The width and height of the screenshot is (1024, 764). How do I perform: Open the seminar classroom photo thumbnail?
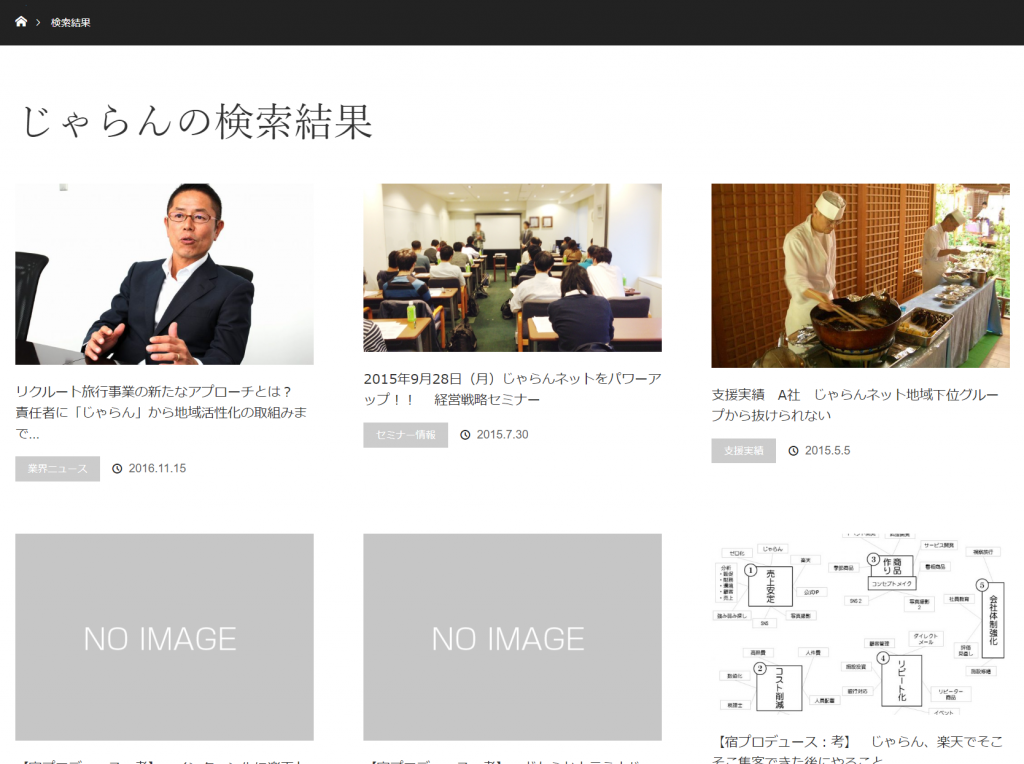(x=513, y=268)
